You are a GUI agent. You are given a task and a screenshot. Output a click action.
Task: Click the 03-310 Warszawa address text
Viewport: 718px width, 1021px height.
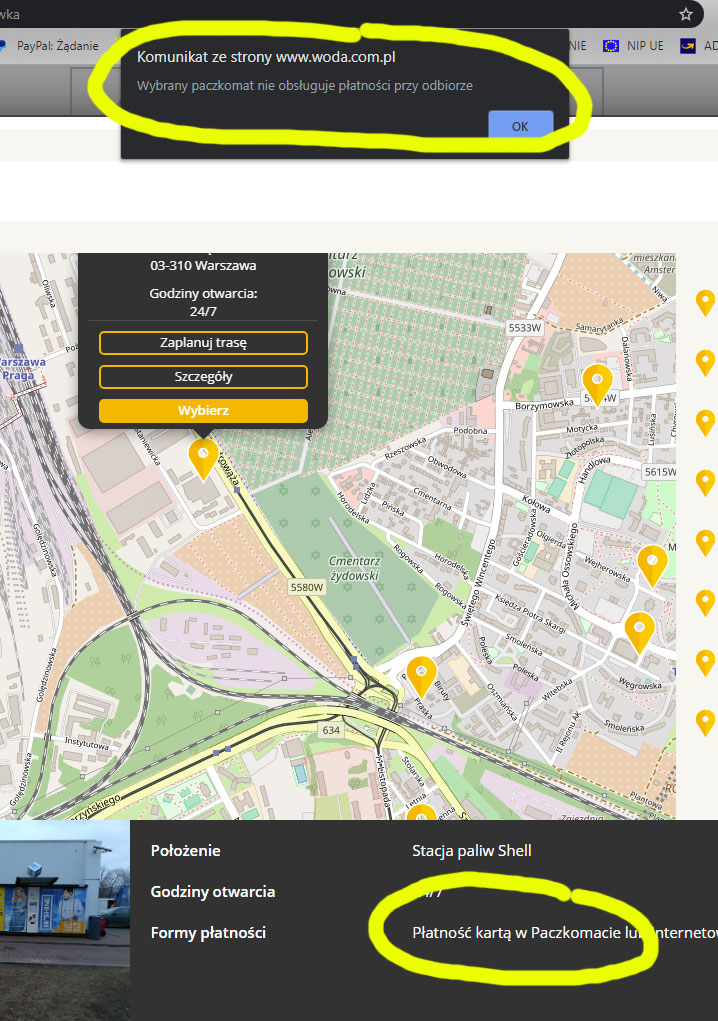pyautogui.click(x=203, y=266)
